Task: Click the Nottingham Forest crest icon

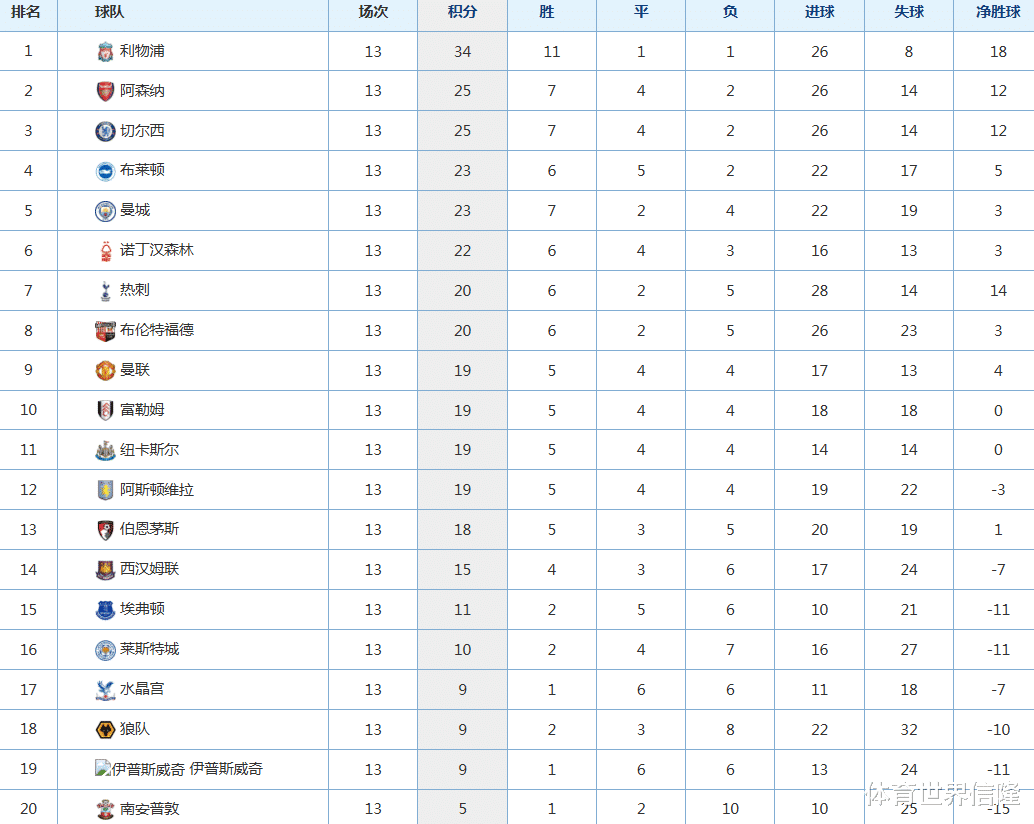Action: [105, 251]
